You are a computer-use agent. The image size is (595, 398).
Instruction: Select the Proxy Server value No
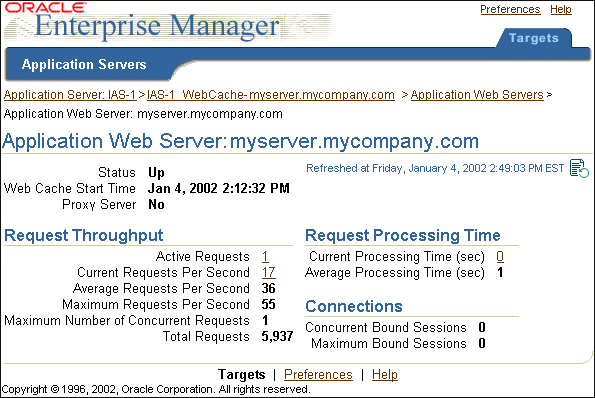(x=156, y=205)
